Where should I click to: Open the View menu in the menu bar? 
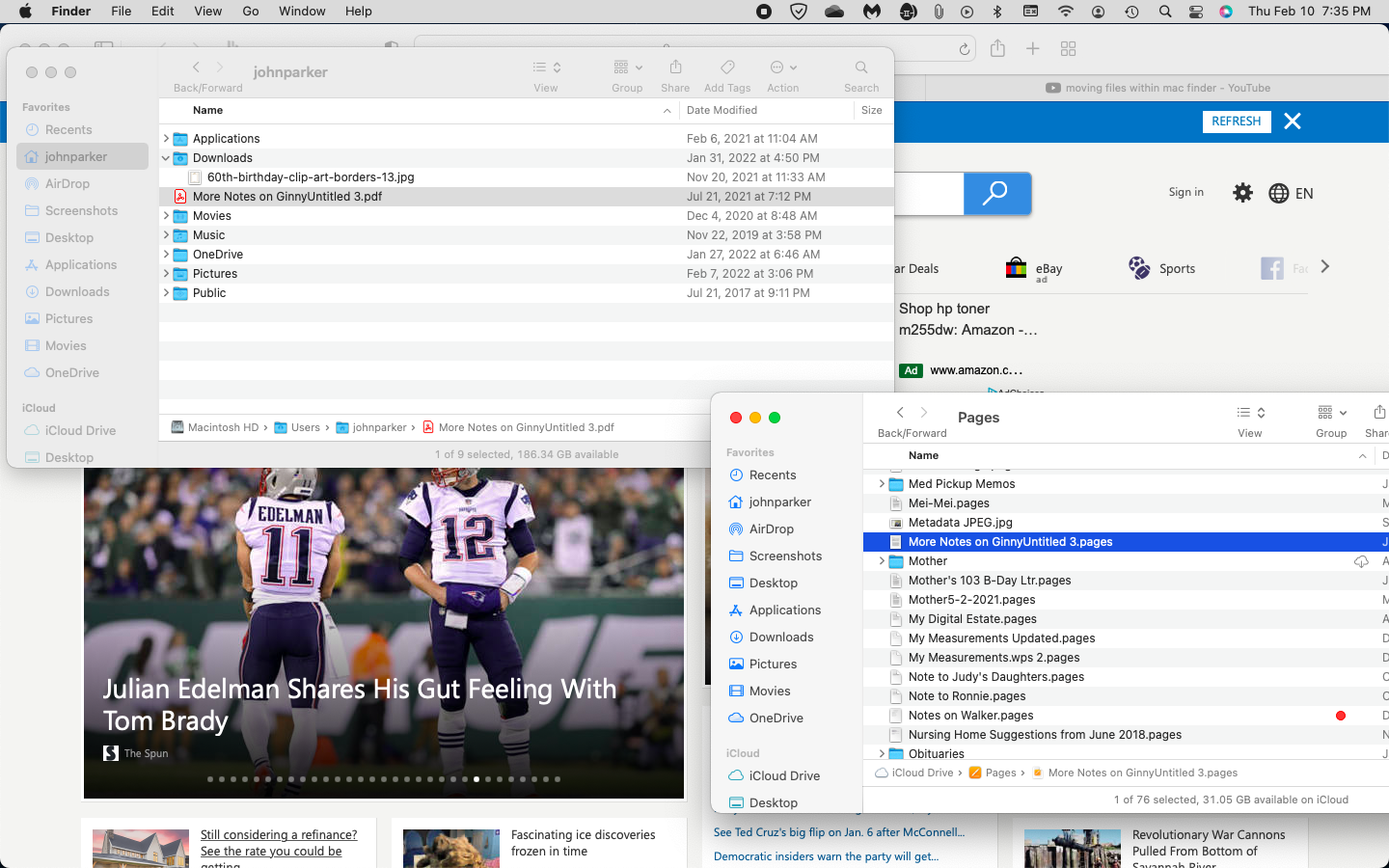pyautogui.click(x=208, y=12)
